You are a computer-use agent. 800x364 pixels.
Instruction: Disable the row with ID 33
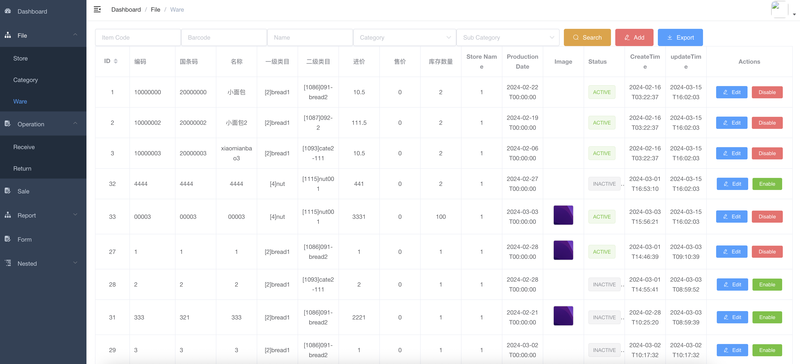[767, 217]
